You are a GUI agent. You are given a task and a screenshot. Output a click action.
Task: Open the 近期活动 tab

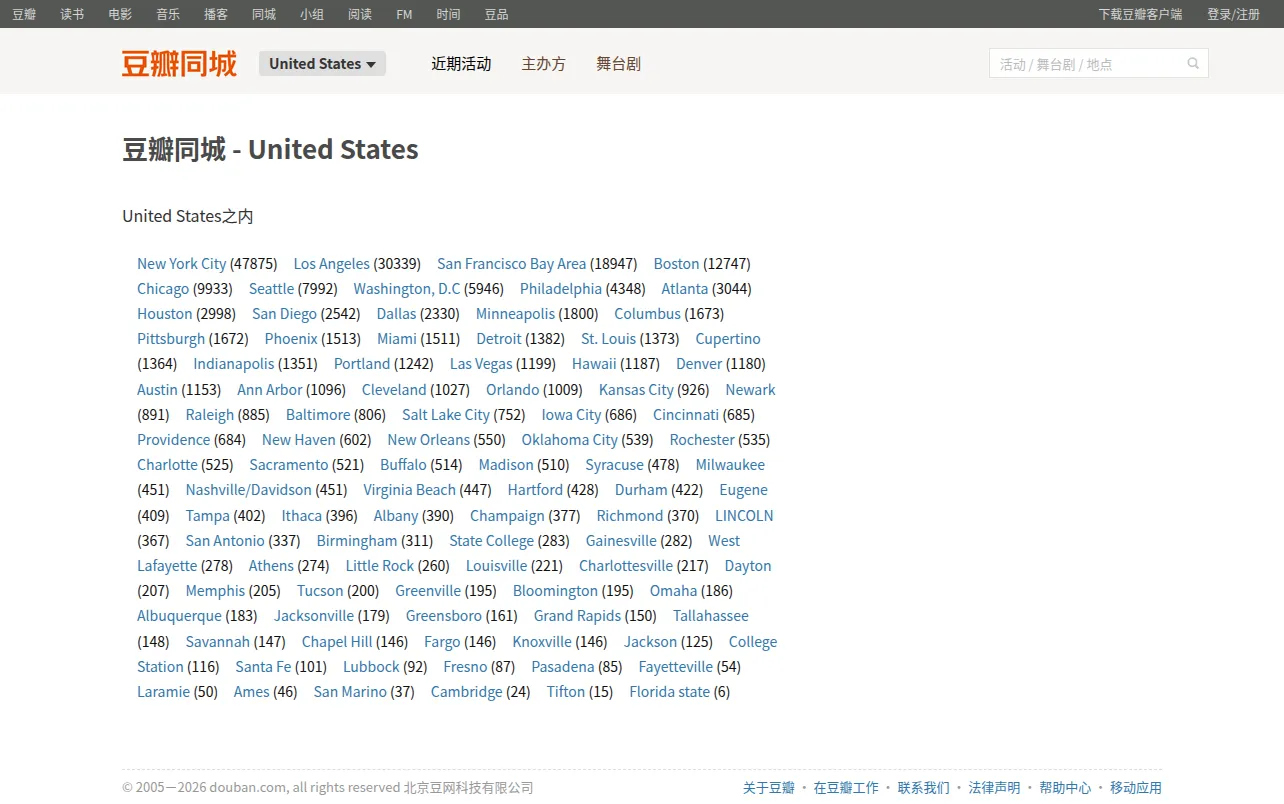tap(461, 63)
